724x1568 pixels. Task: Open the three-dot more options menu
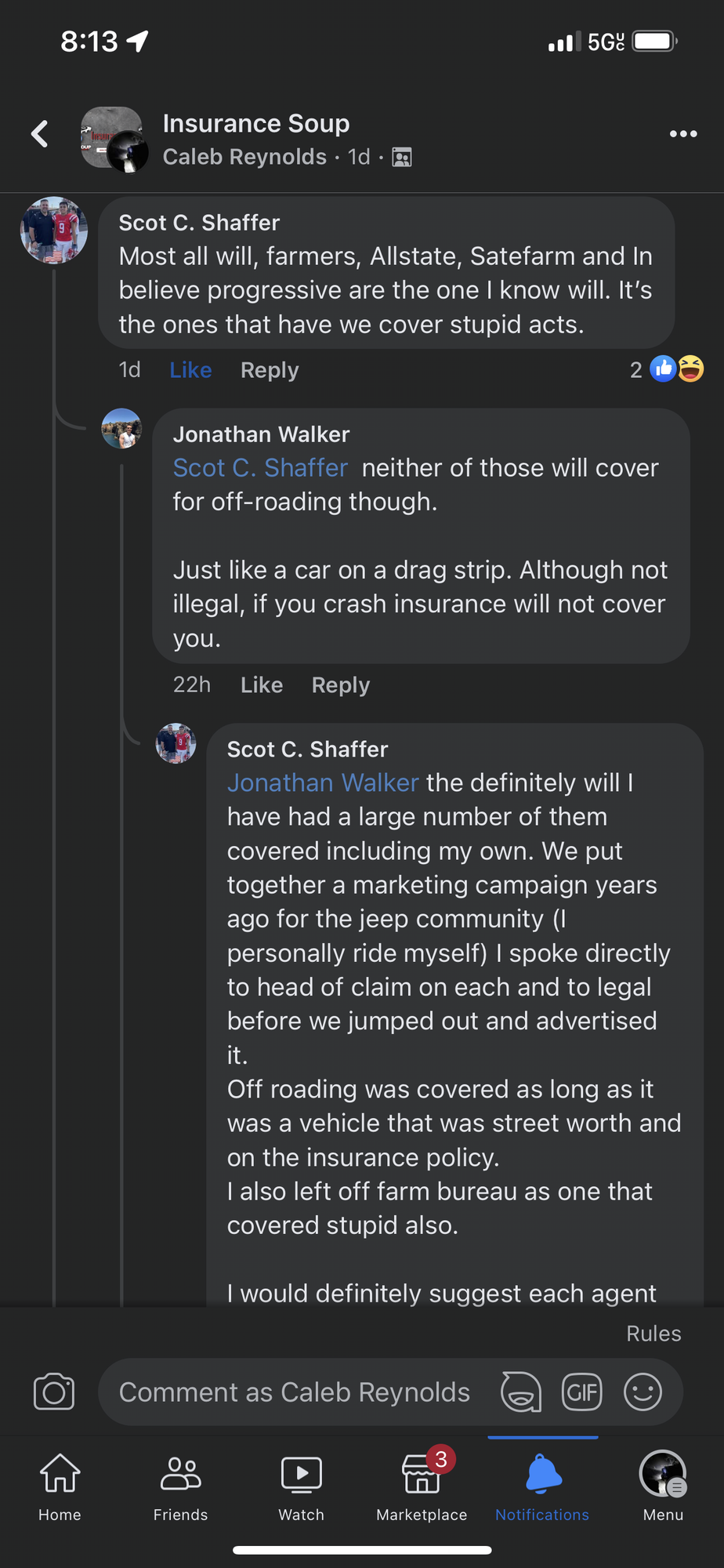click(x=683, y=134)
